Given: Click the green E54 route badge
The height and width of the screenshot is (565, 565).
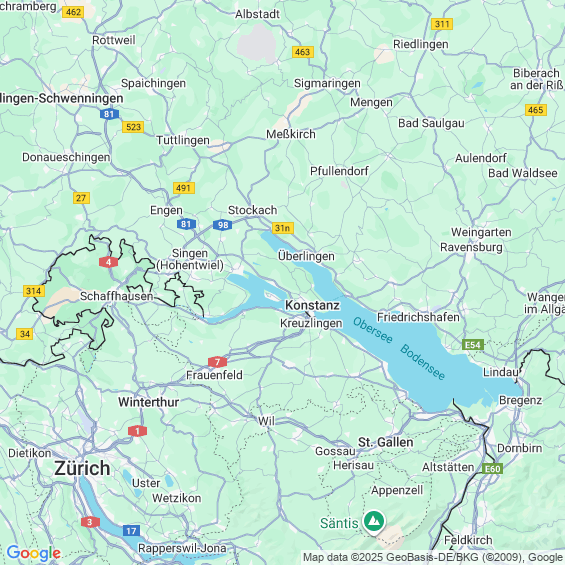Looking at the screenshot, I should 473,345.
